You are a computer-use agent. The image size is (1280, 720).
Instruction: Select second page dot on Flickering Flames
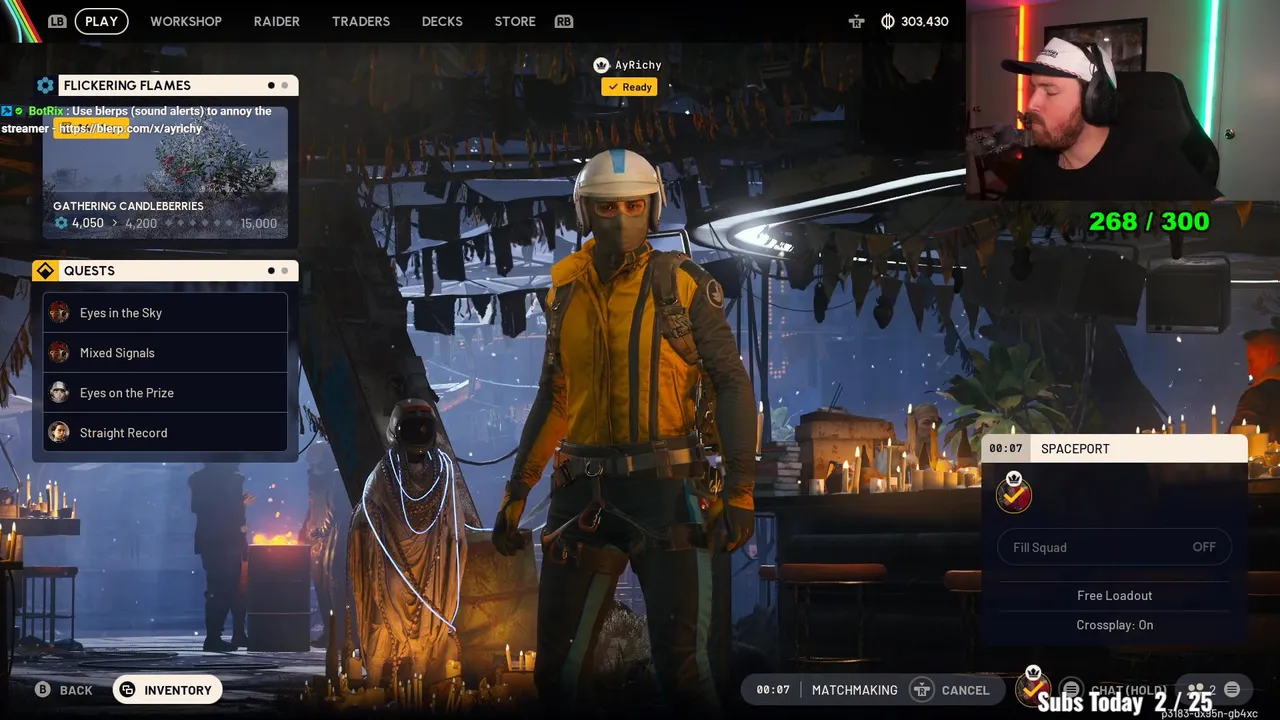point(285,85)
